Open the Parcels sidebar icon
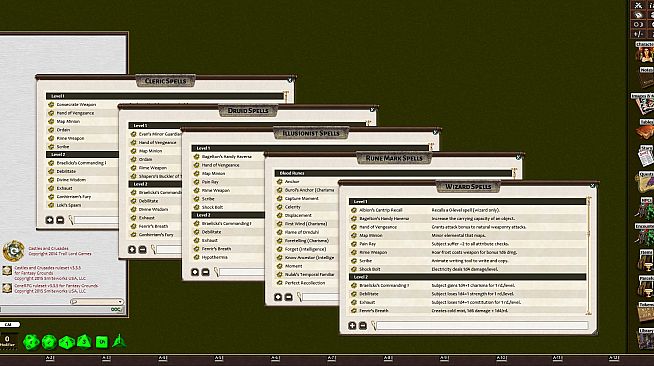The height and width of the screenshot is (366, 654). coord(646,286)
